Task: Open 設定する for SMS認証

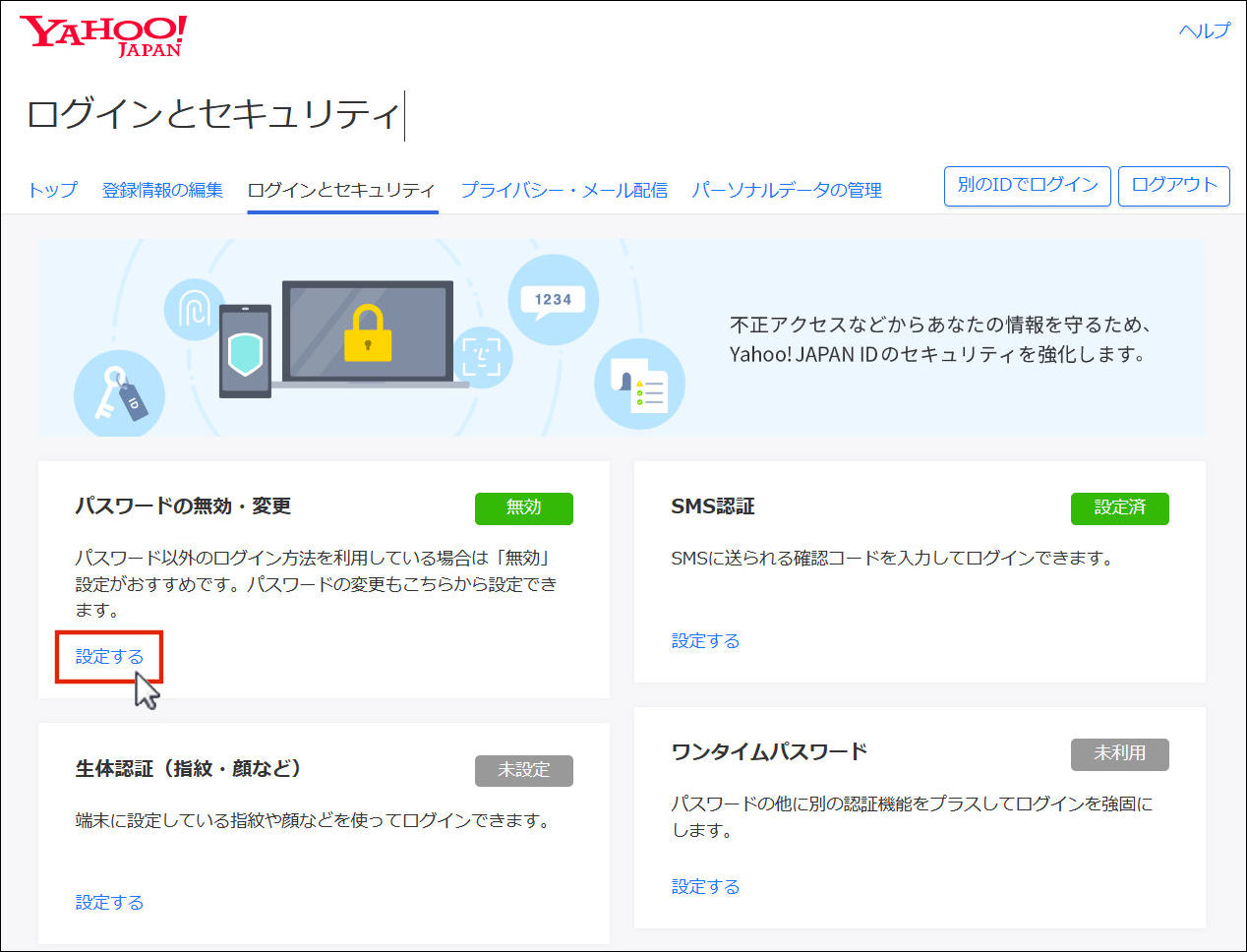Action: point(705,641)
